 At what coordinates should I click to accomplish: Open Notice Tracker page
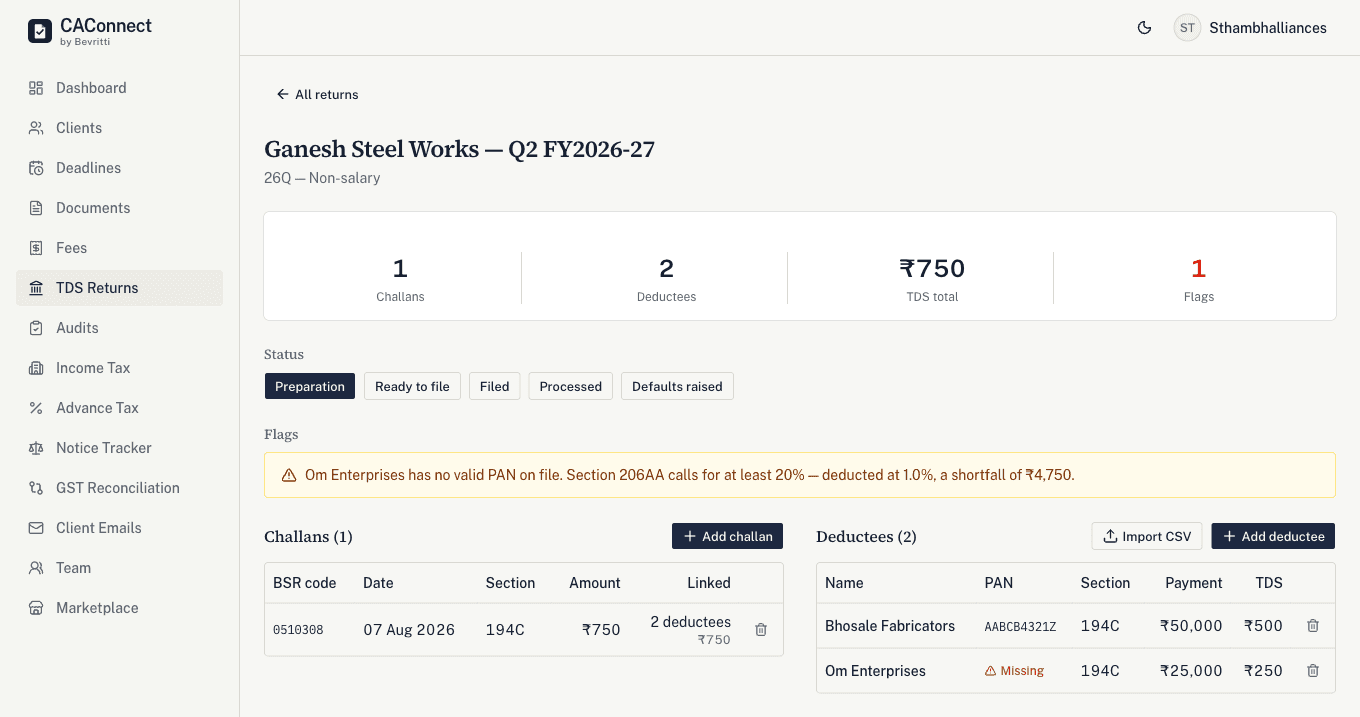coord(119,448)
